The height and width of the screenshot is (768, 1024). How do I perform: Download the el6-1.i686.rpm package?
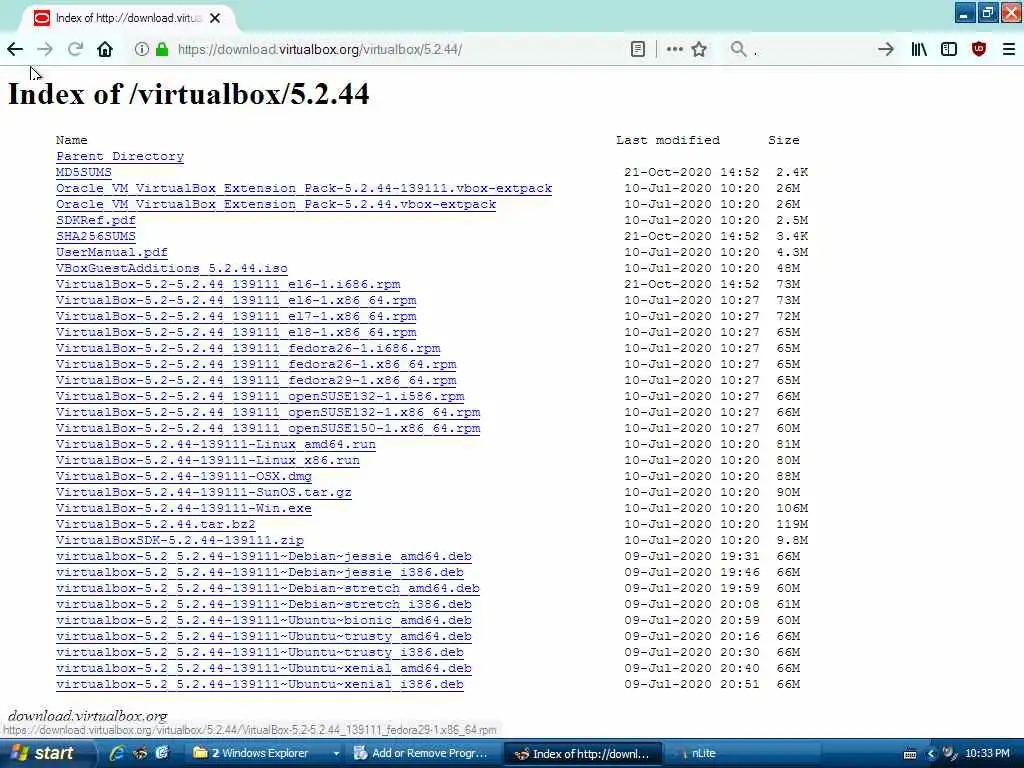228,284
